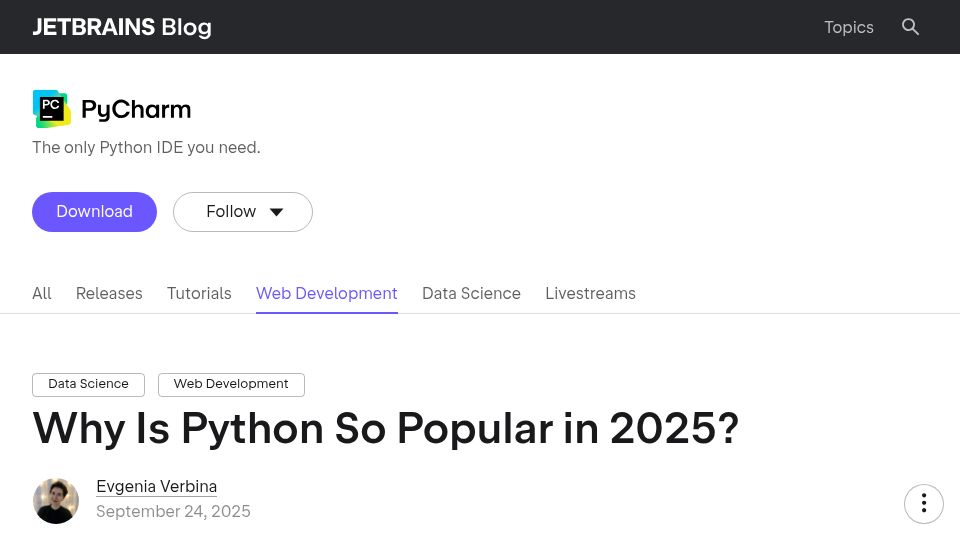
Task: Open the Topics menu
Action: pyautogui.click(x=849, y=27)
